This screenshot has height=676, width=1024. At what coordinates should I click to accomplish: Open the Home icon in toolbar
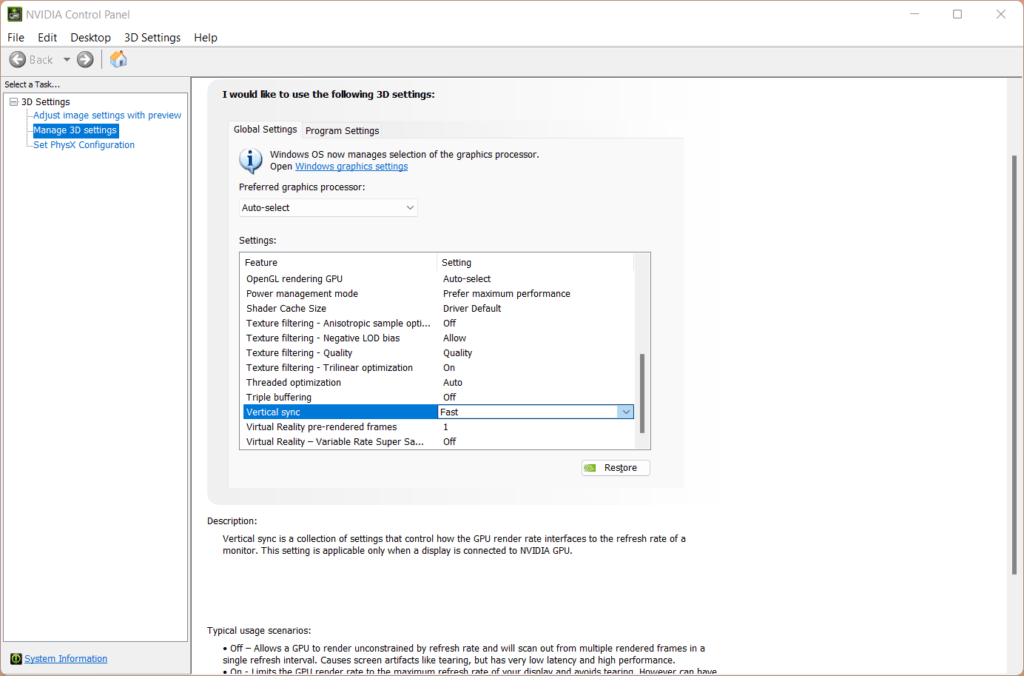coord(118,59)
